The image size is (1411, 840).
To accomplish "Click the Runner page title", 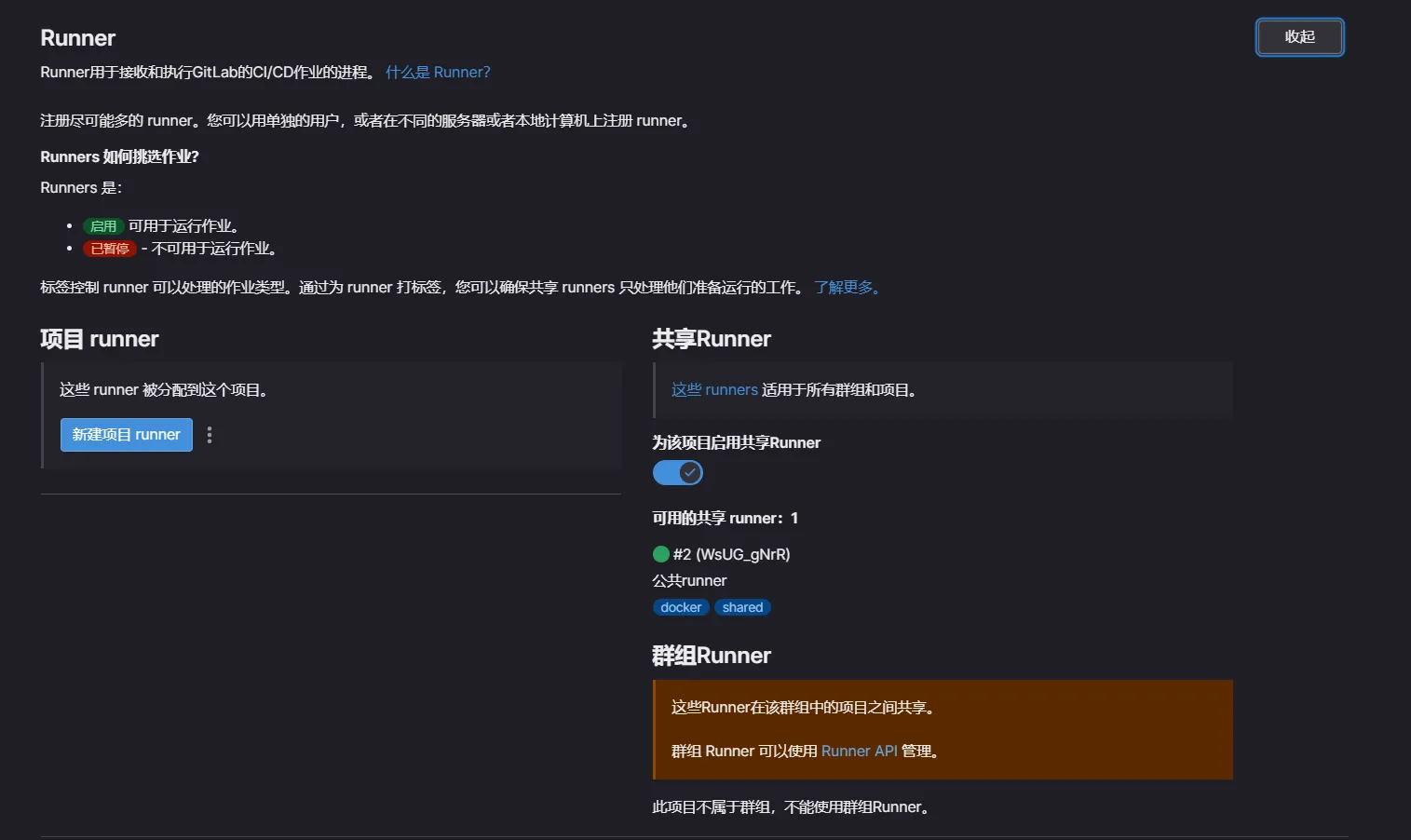I will tap(78, 38).
